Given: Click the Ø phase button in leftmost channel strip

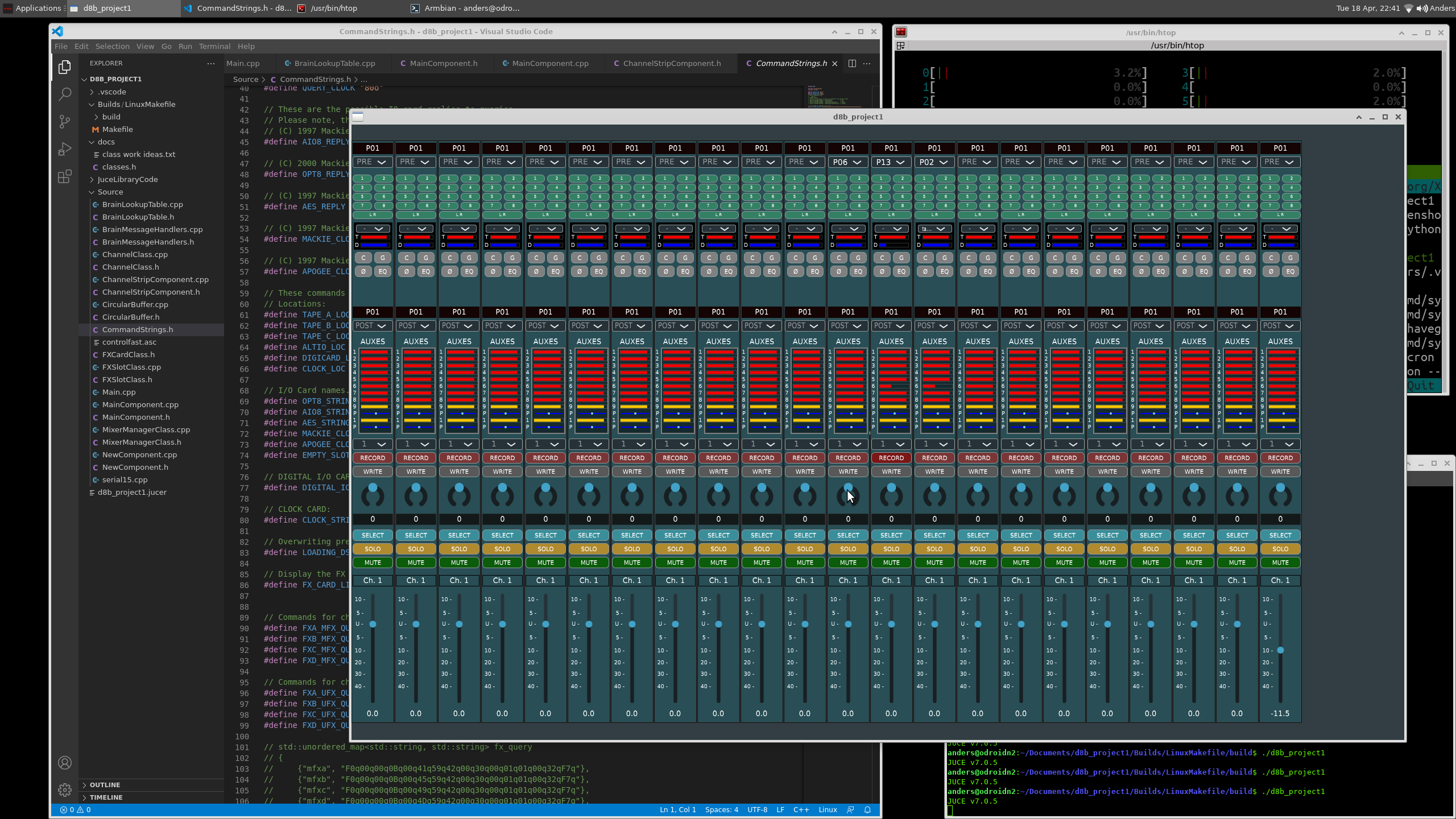Looking at the screenshot, I should pyautogui.click(x=363, y=271).
